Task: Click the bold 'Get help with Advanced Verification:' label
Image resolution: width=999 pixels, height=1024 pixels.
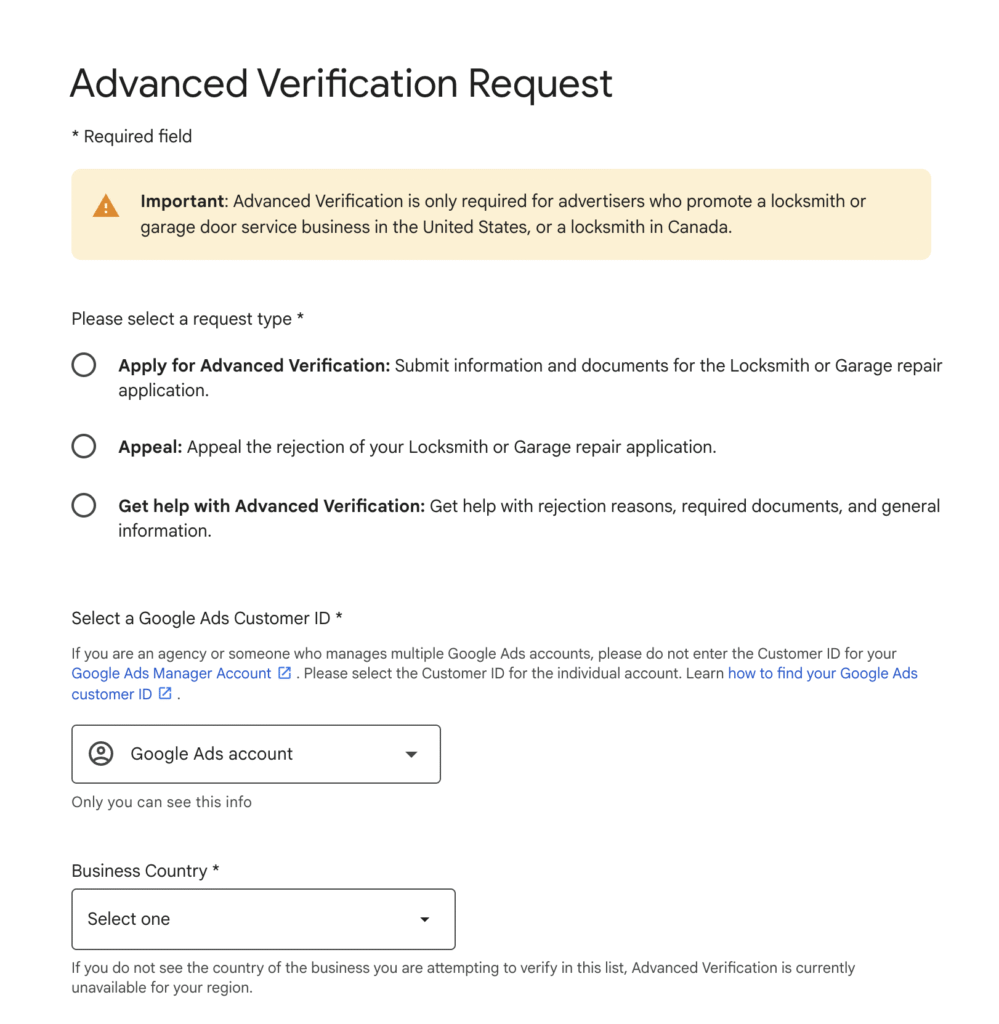Action: pos(272,506)
